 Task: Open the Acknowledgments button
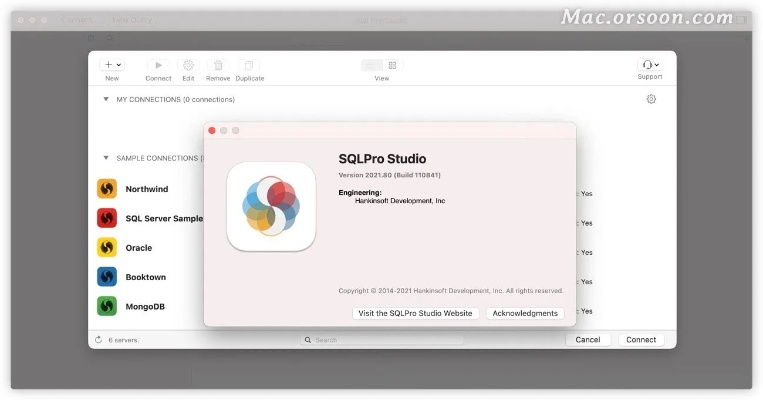point(525,313)
